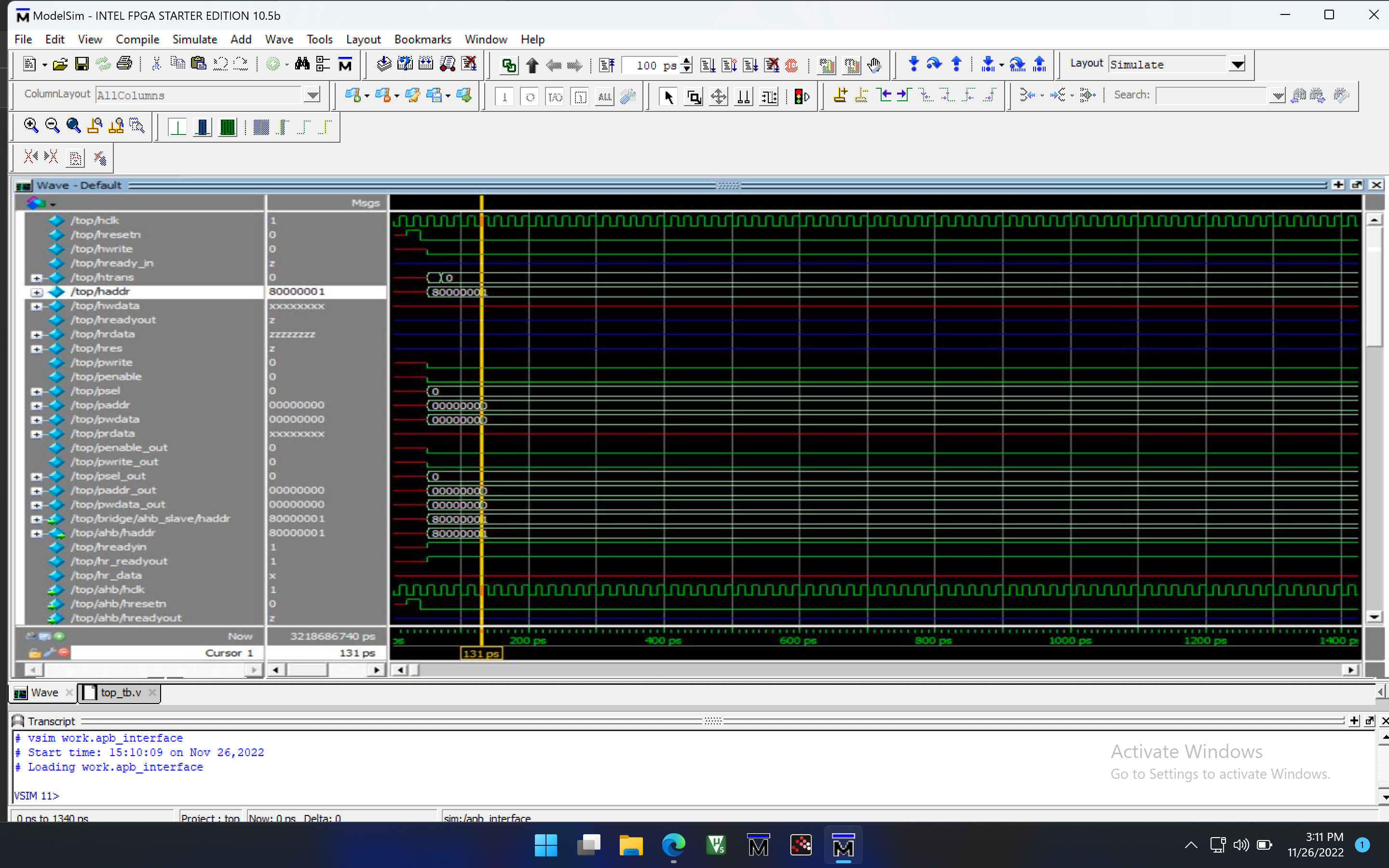Jump to previous transition green arrow icon

click(885, 95)
